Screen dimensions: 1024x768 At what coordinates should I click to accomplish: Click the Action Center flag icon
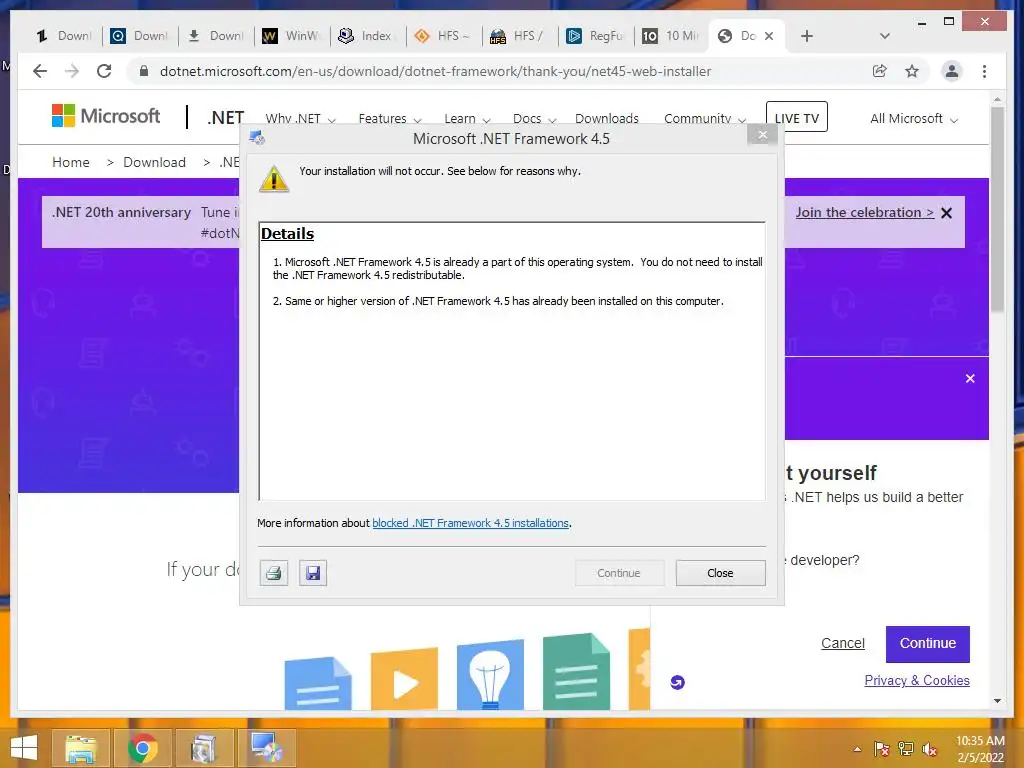tap(882, 749)
